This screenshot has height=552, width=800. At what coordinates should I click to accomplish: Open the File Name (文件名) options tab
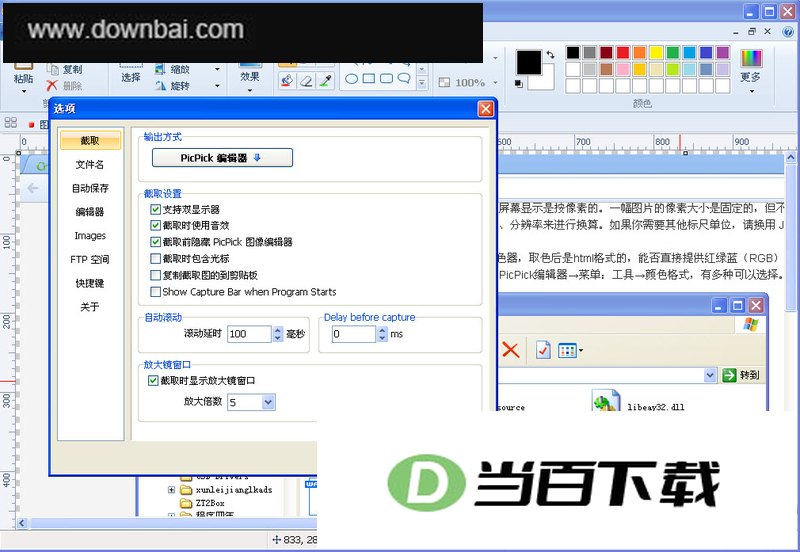[90, 164]
